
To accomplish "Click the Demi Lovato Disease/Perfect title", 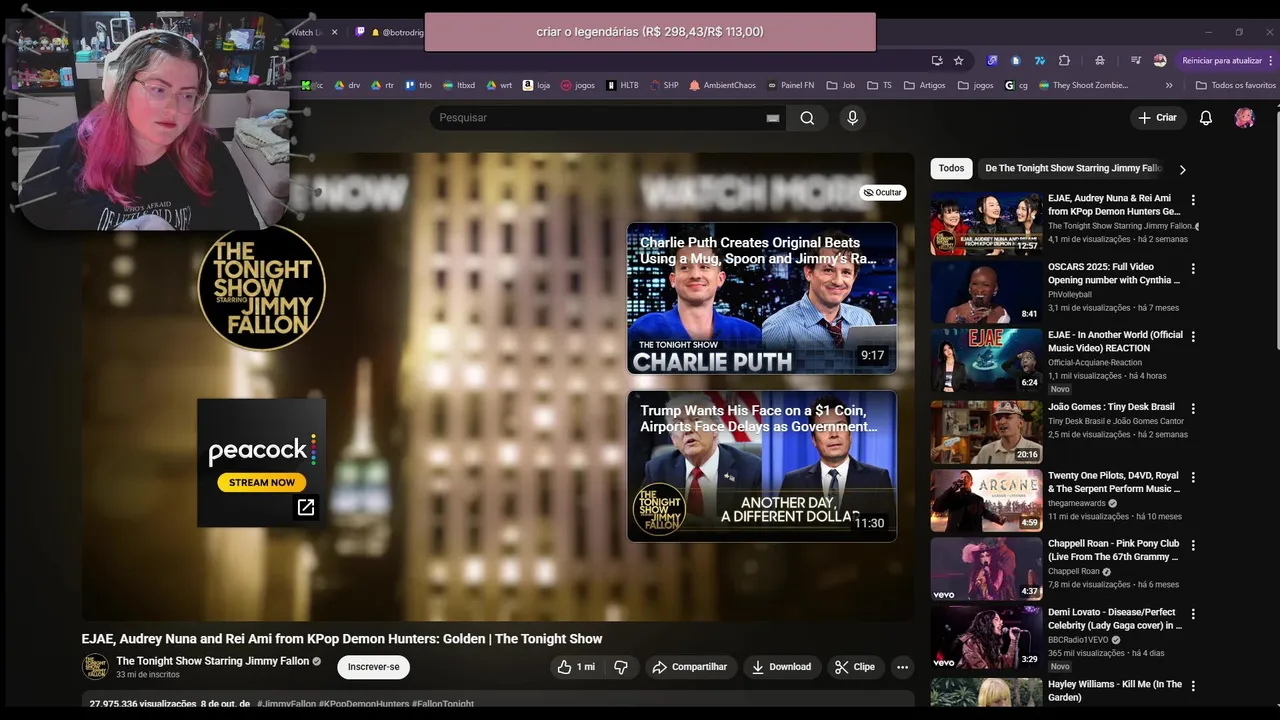I will [x=1114, y=619].
